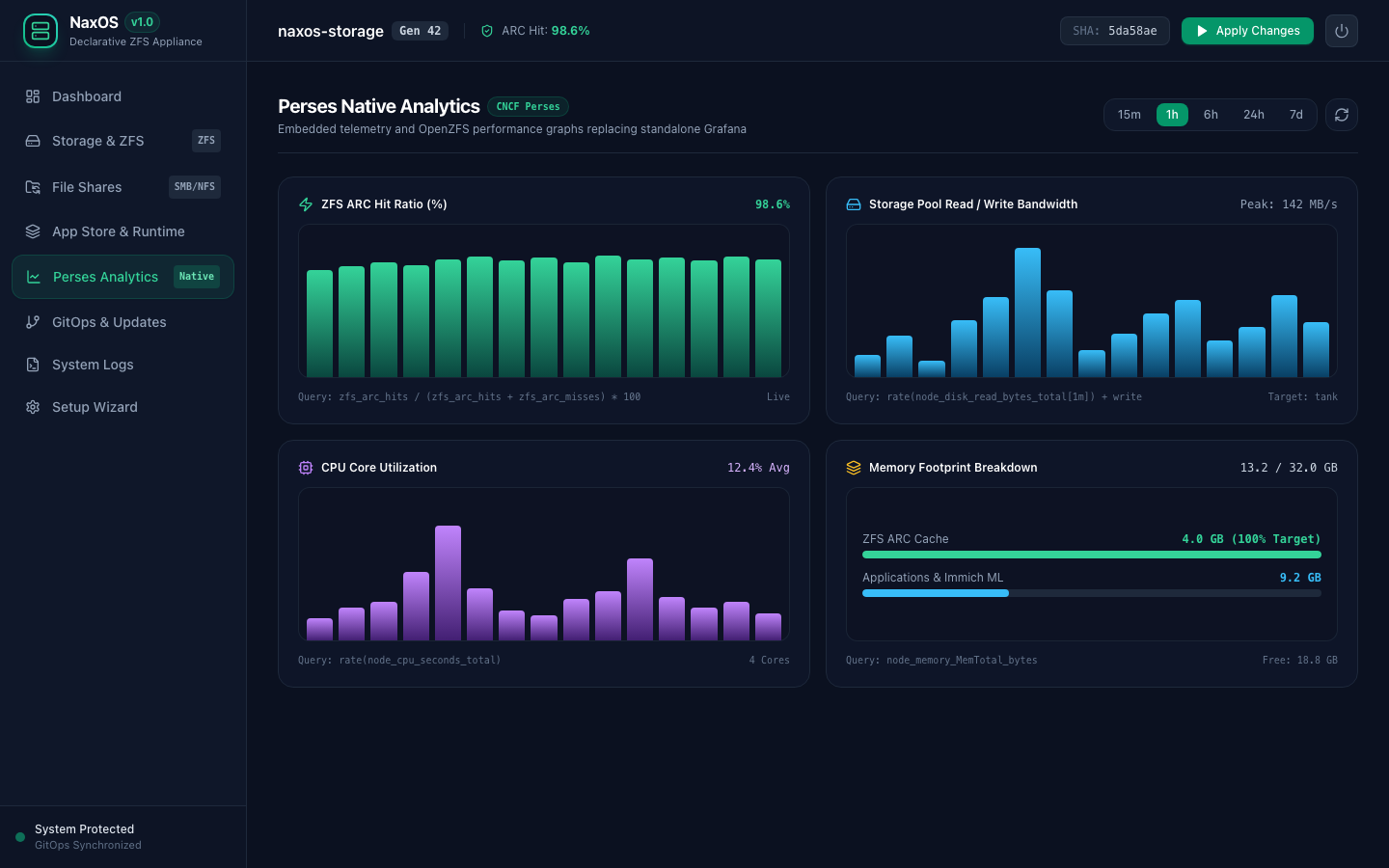Click the 4.0 GB (100% Target) text
Viewport: 1389px width, 868px height.
[x=1251, y=539]
